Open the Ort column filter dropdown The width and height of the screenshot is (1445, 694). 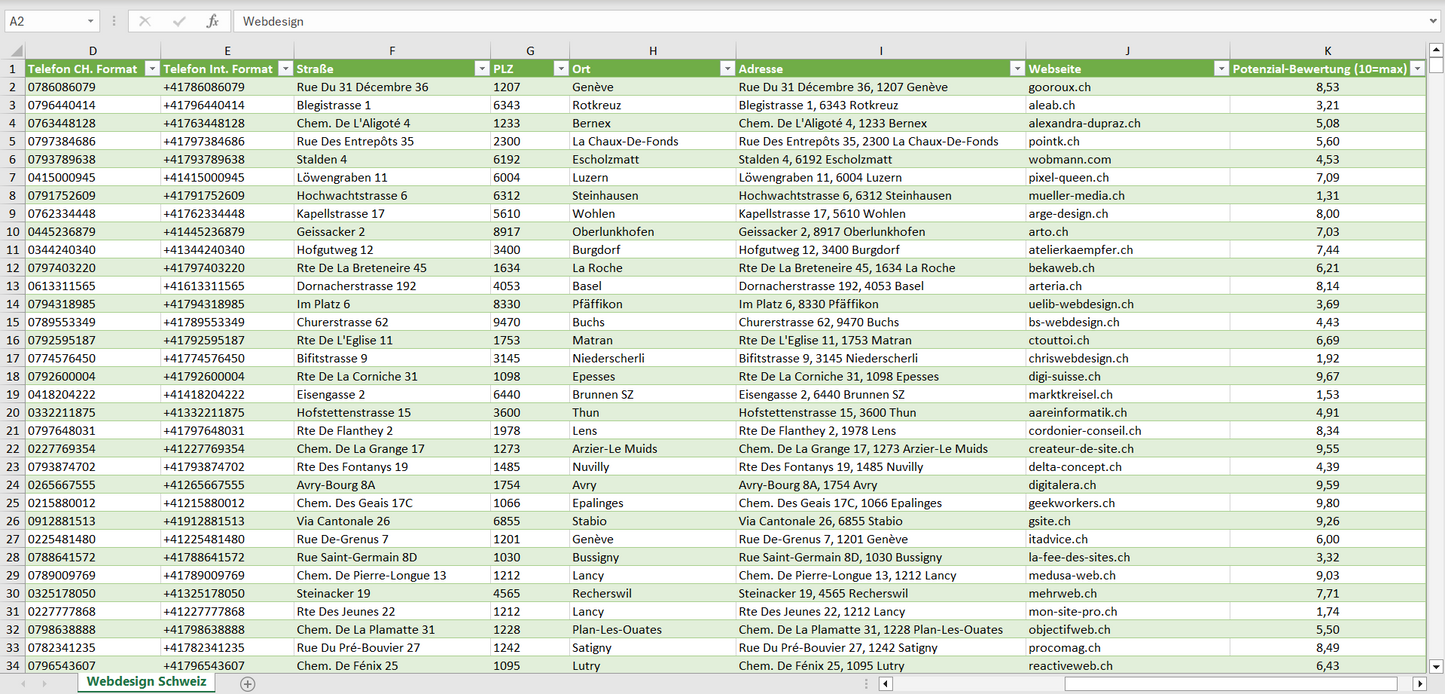[726, 69]
